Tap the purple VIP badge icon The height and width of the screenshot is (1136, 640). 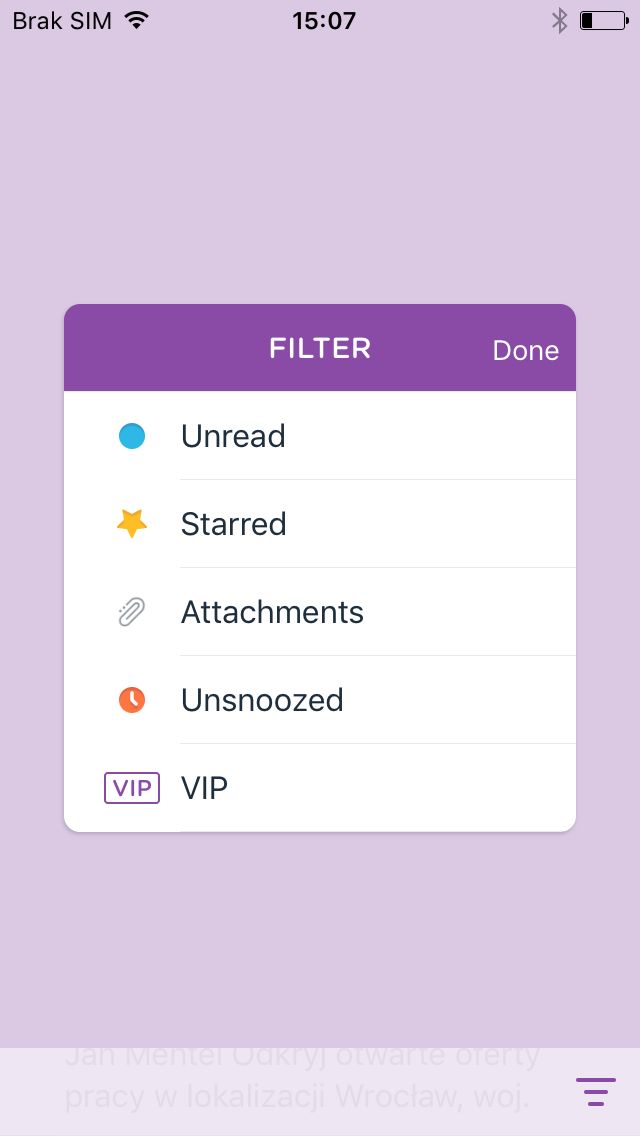tap(132, 788)
